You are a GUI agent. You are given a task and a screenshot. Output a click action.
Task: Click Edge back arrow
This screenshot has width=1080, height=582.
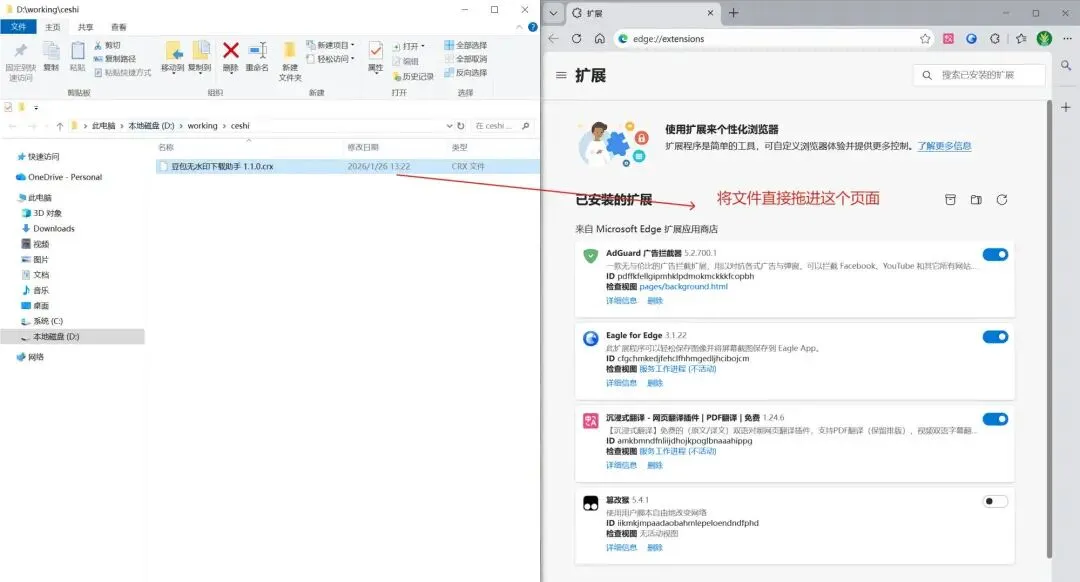pos(553,39)
